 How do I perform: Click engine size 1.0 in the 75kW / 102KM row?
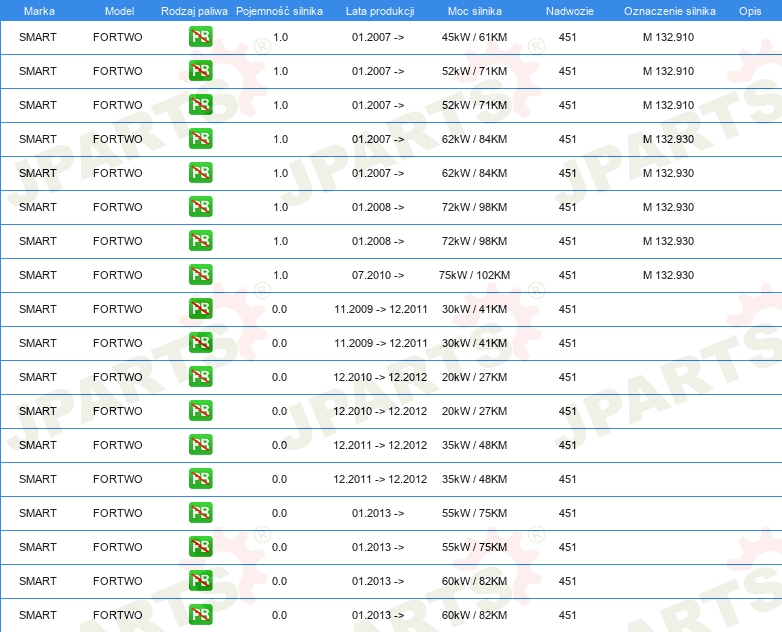click(280, 275)
